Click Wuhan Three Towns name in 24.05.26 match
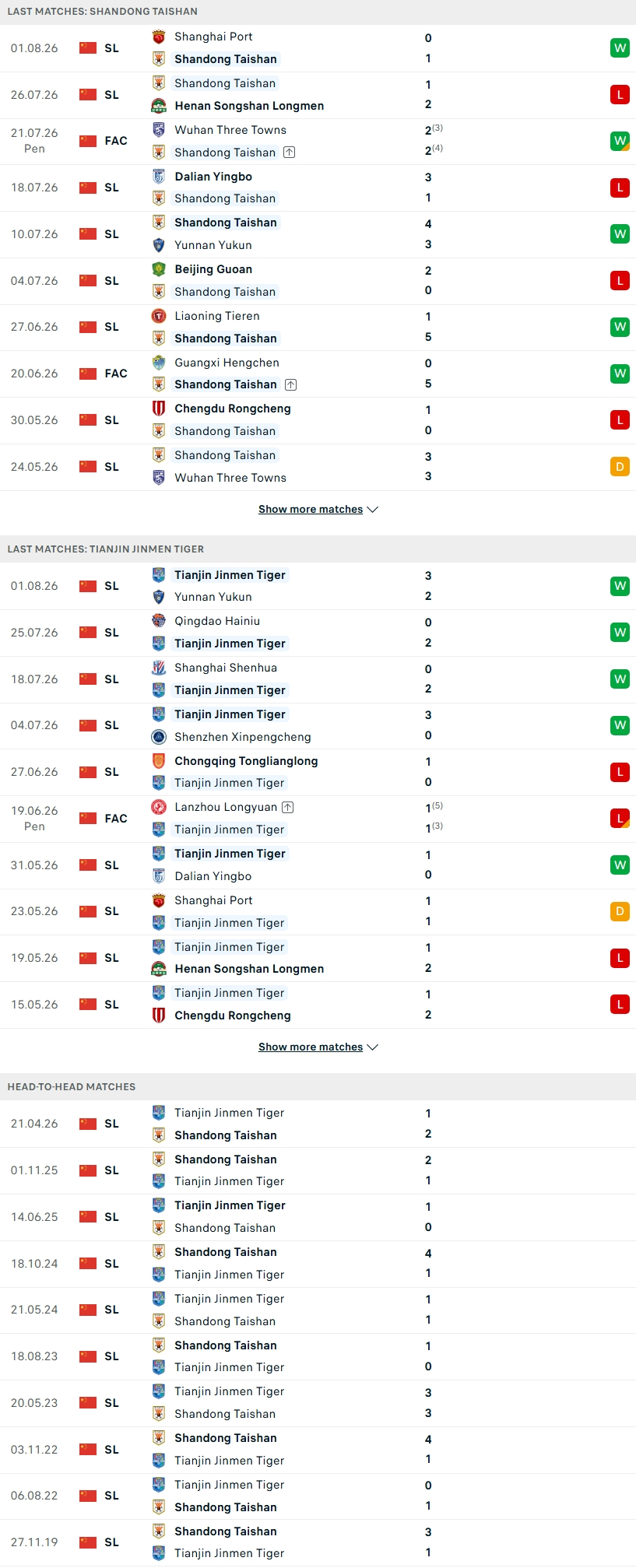 pos(230,478)
